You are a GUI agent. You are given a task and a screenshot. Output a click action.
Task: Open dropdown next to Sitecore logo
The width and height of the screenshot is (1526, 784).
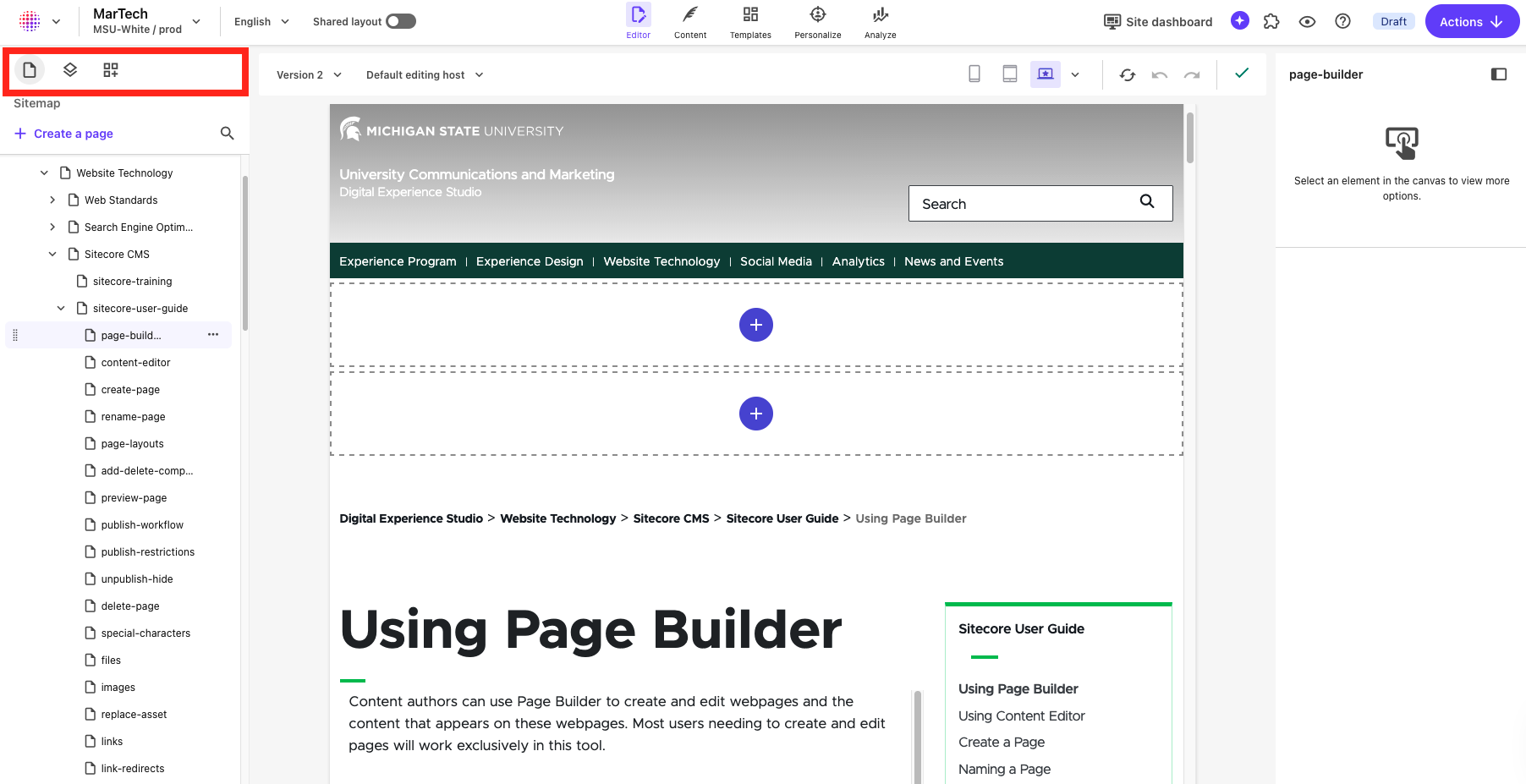(x=56, y=21)
